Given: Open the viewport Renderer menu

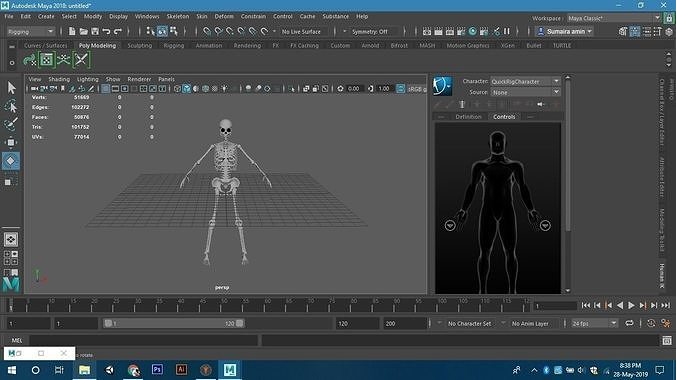Looking at the screenshot, I should (139, 79).
